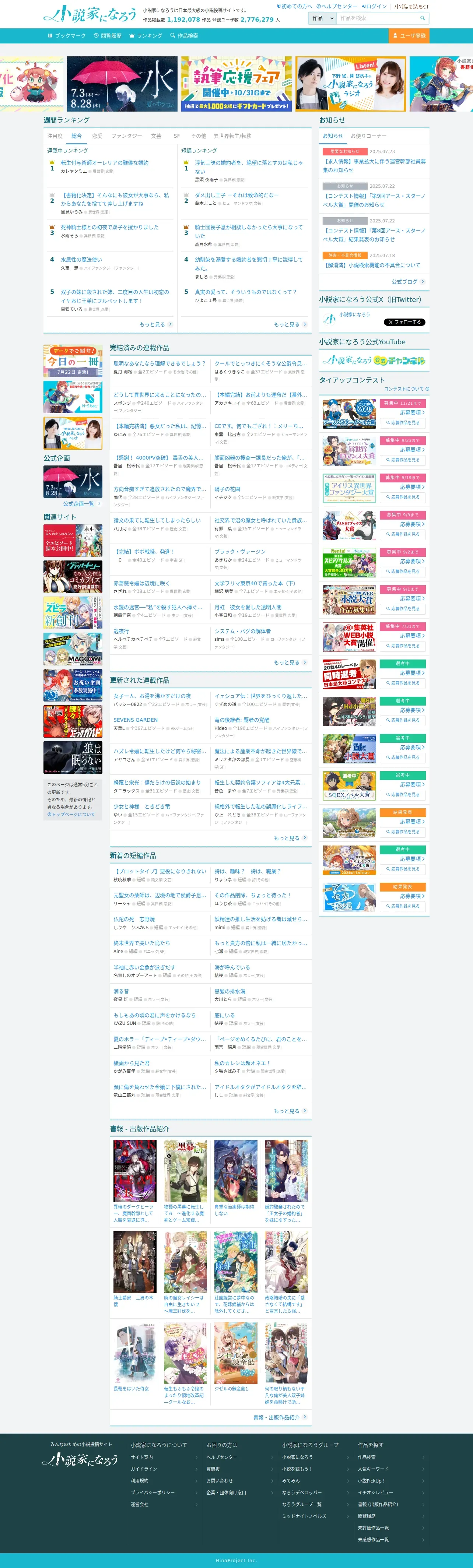This screenshot has width=473, height=1568.
Task: Open the MAGCOMI related-site banner
Action: pyautogui.click(x=73, y=649)
